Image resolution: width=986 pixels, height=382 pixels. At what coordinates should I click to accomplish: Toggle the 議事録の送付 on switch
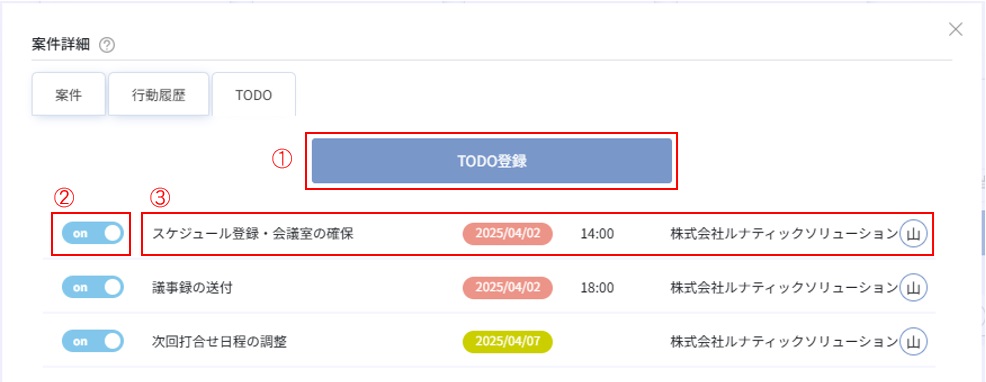coord(92,287)
